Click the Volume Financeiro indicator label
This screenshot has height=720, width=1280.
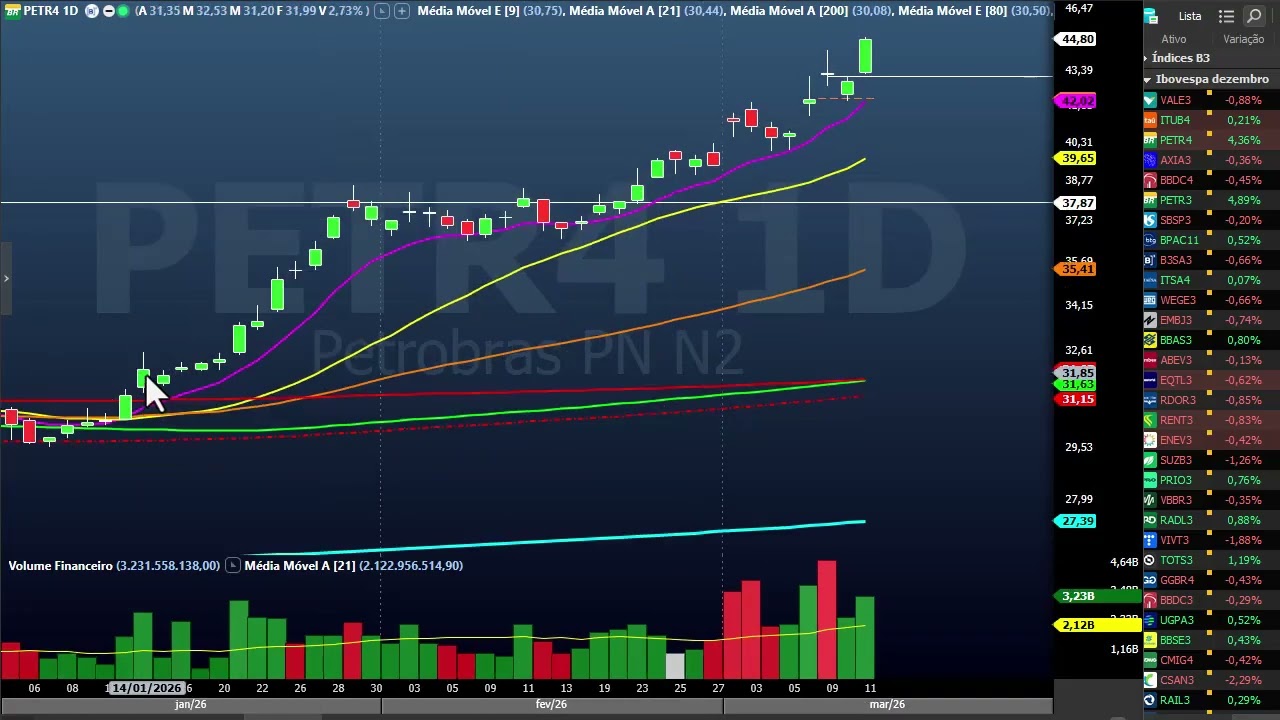(x=60, y=566)
